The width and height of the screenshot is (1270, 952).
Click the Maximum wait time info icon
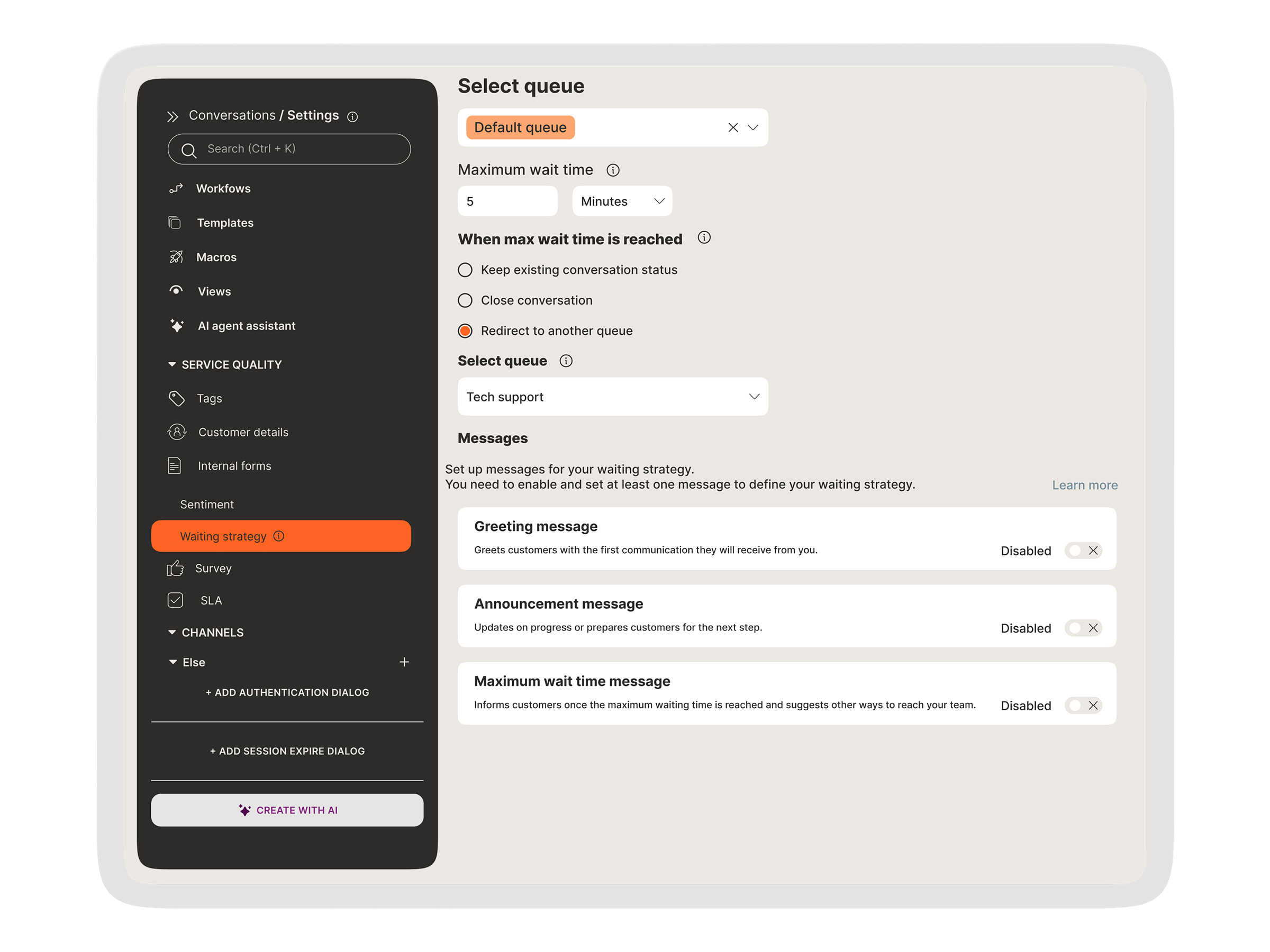(x=613, y=170)
